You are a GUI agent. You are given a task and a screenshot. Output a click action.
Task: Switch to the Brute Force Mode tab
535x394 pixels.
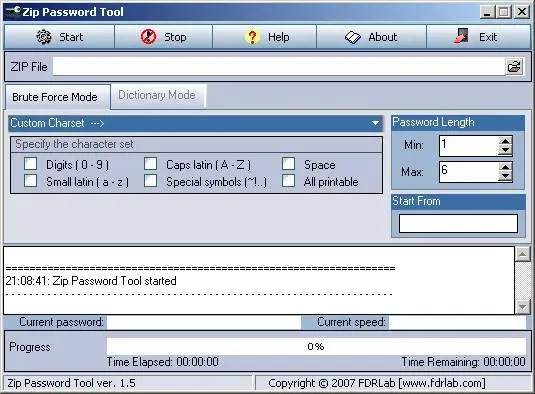(58, 97)
